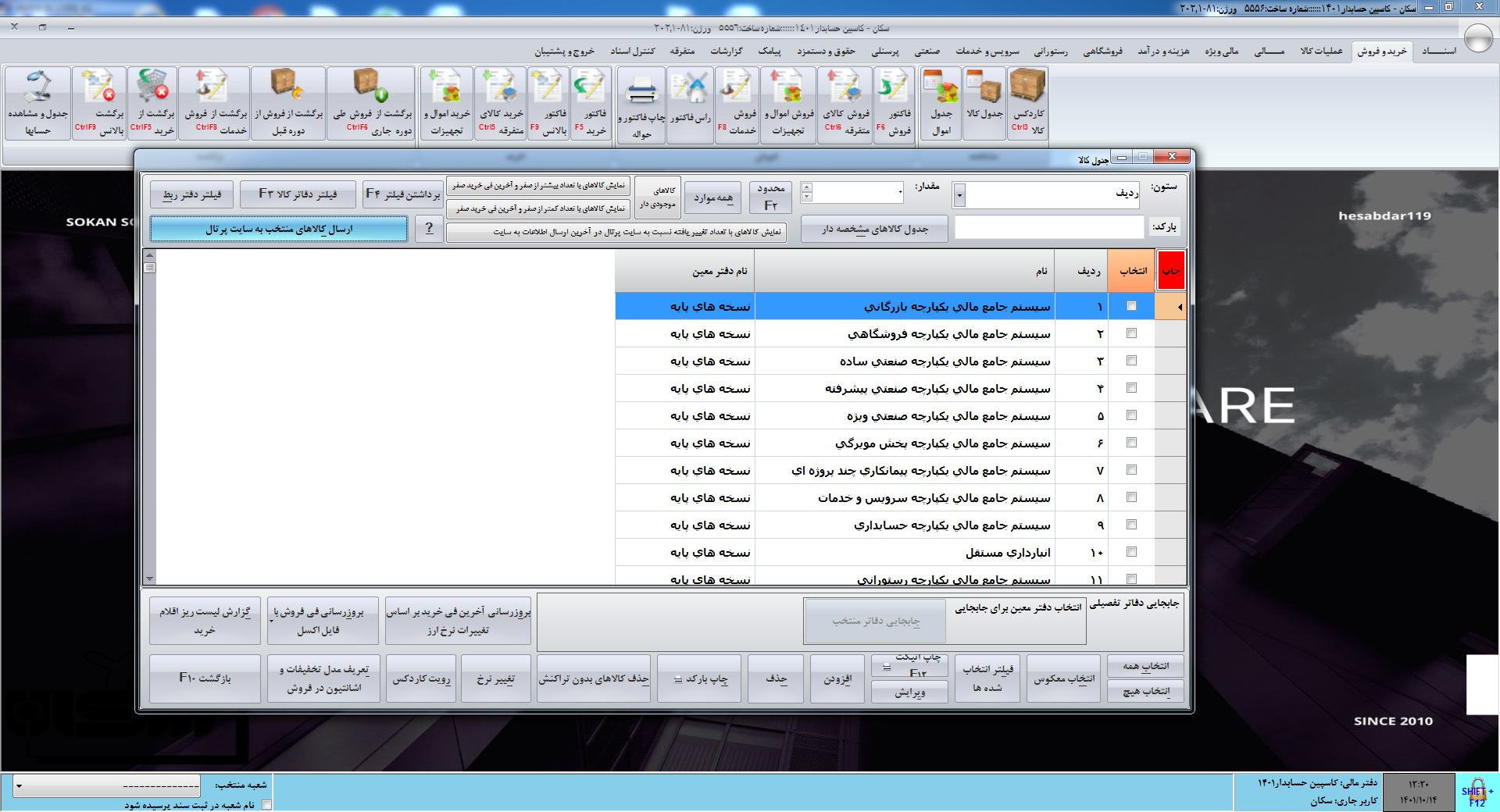This screenshot has width=1500, height=812.
Task: Click the فیلتر دفاتر کالا F3 button
Action: 298,194
